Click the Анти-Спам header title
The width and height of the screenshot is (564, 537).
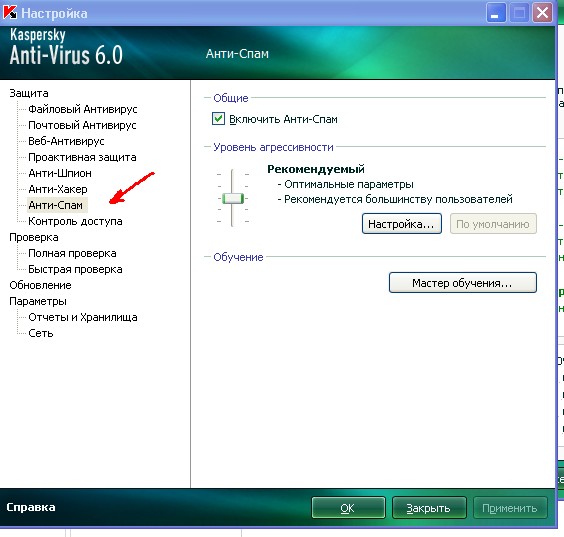237,54
